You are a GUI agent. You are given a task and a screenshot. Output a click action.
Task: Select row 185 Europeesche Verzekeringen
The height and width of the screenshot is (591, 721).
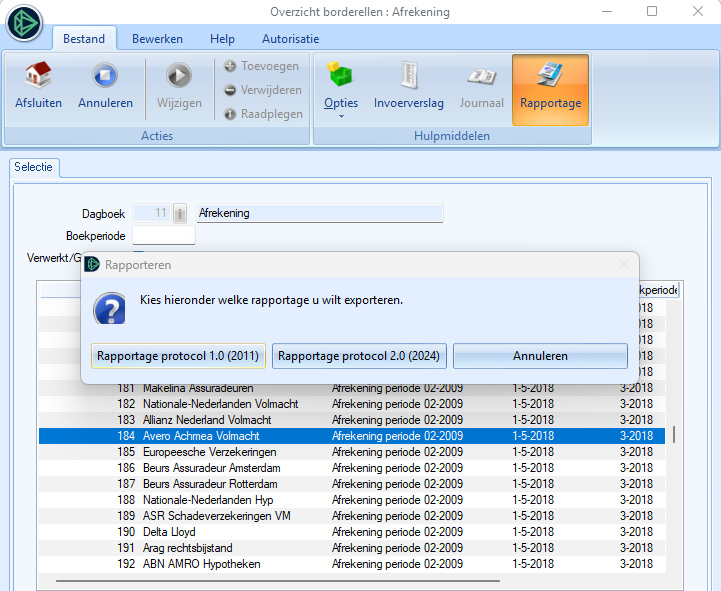point(352,452)
